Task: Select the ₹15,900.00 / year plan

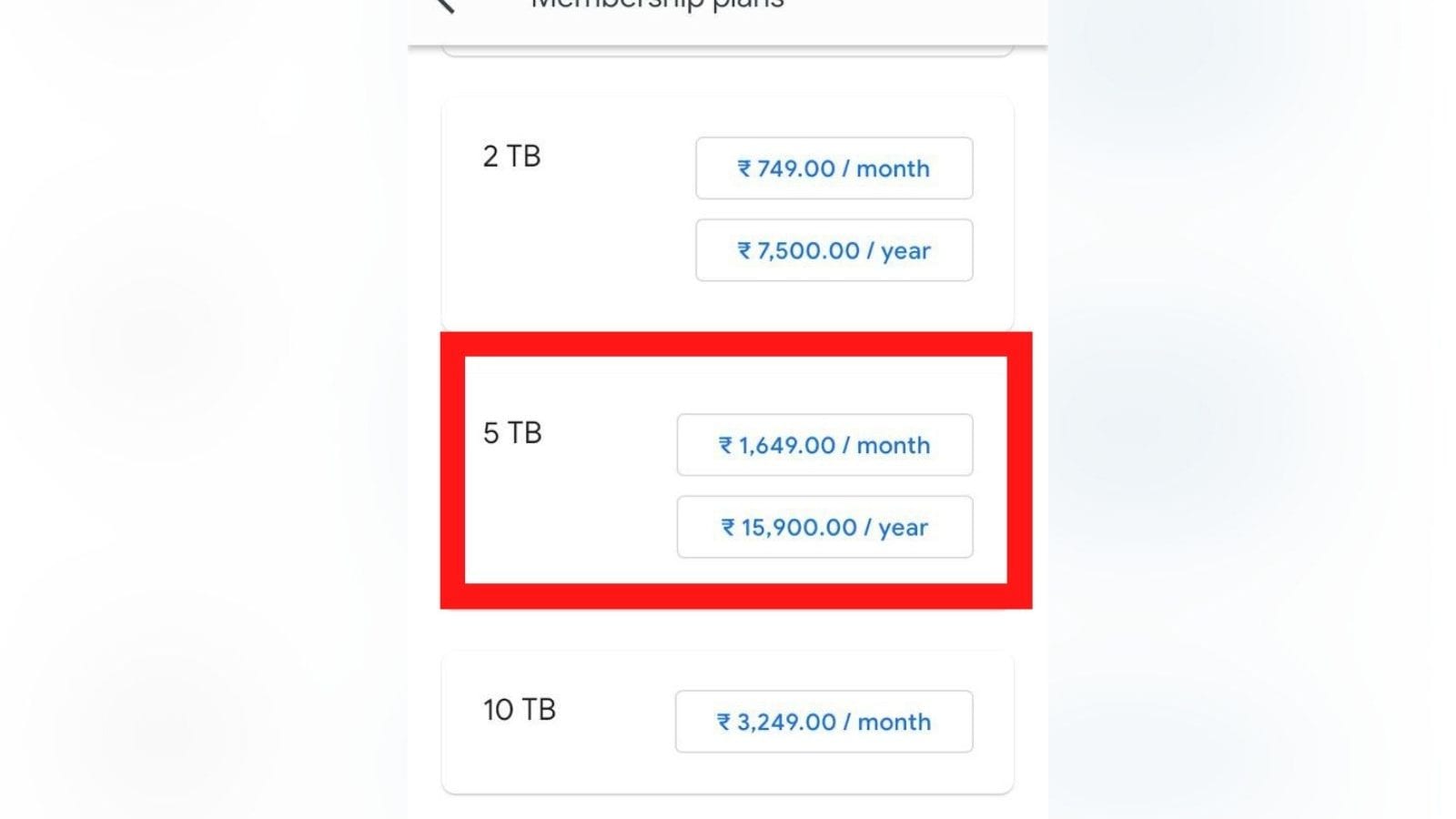Action: [x=824, y=527]
